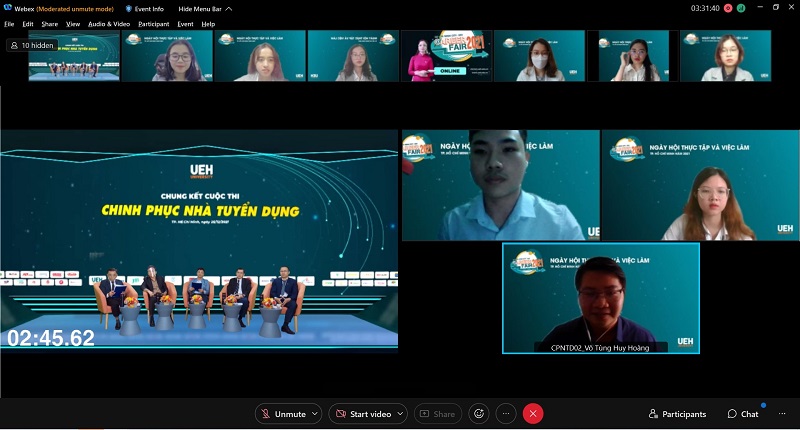Open the Help menu
Image resolution: width=800 pixels, height=430 pixels.
(208, 24)
